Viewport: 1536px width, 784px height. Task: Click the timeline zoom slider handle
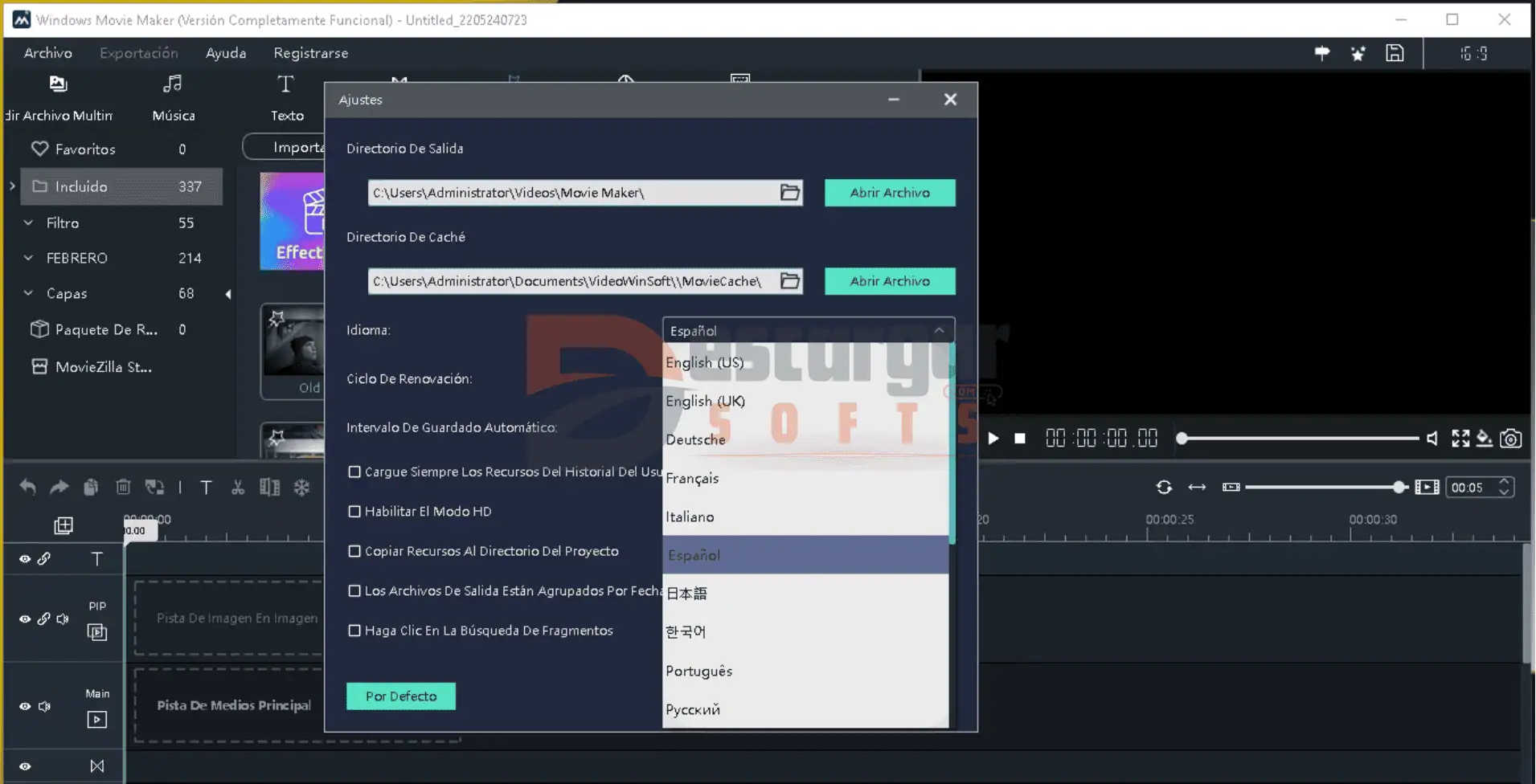point(1399,488)
